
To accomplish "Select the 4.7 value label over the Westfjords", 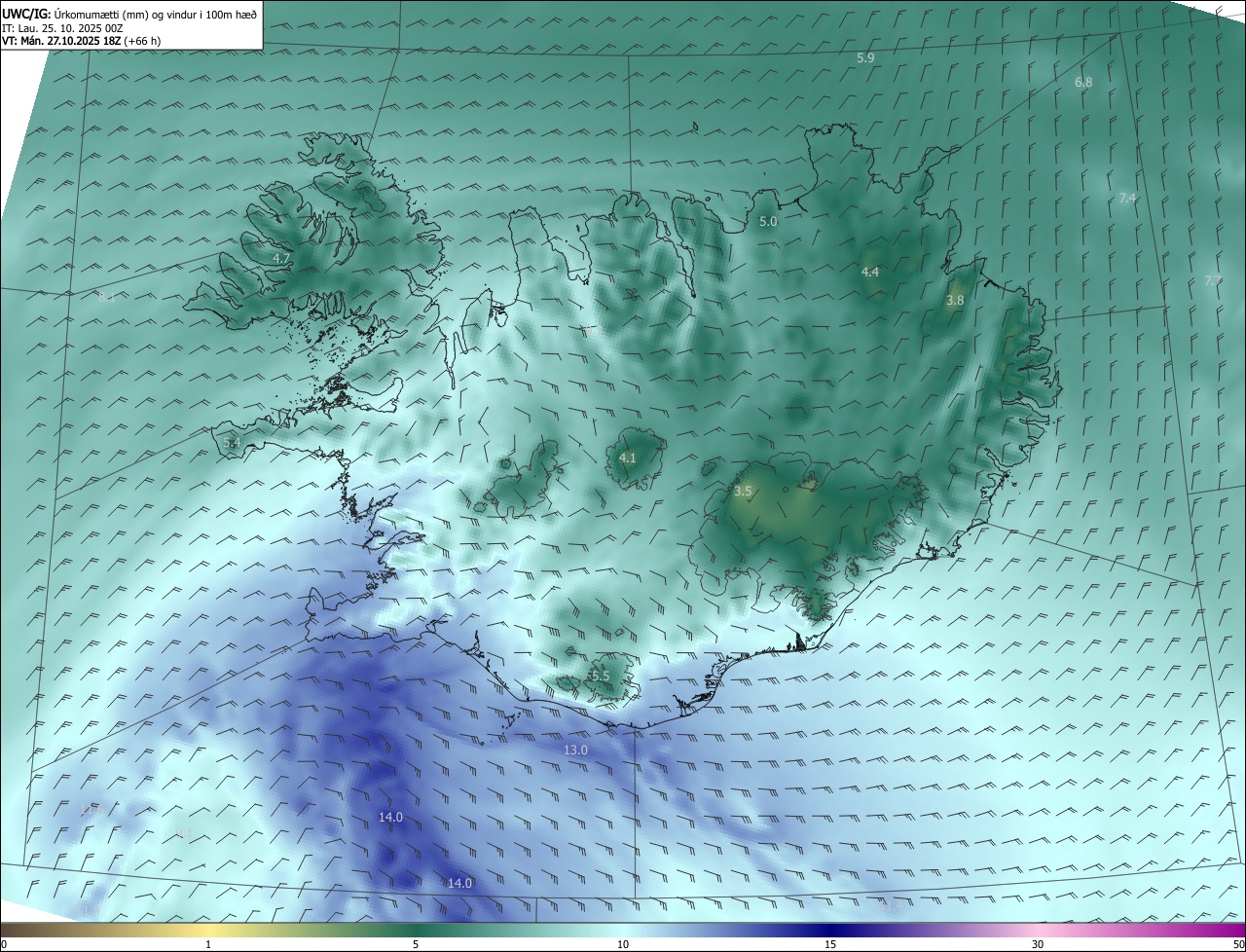I will [x=281, y=259].
